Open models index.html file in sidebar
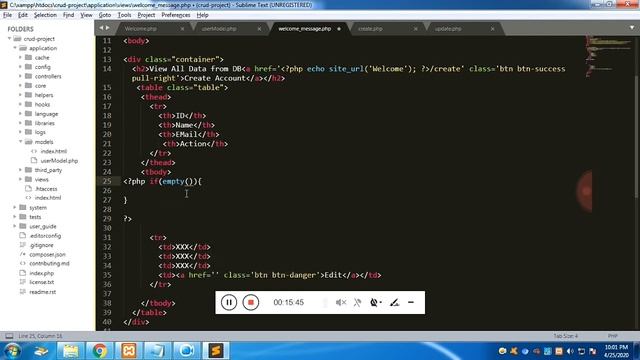Image resolution: width=640 pixels, height=360 pixels. coord(53,151)
